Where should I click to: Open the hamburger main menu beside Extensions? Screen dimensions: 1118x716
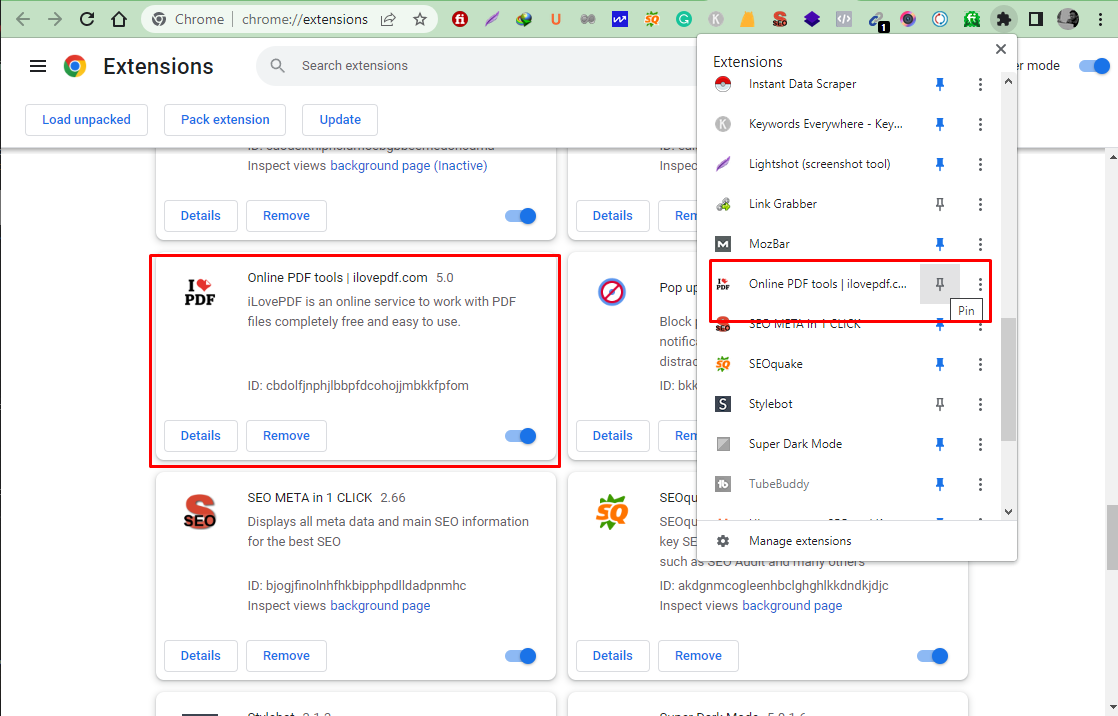click(x=38, y=66)
